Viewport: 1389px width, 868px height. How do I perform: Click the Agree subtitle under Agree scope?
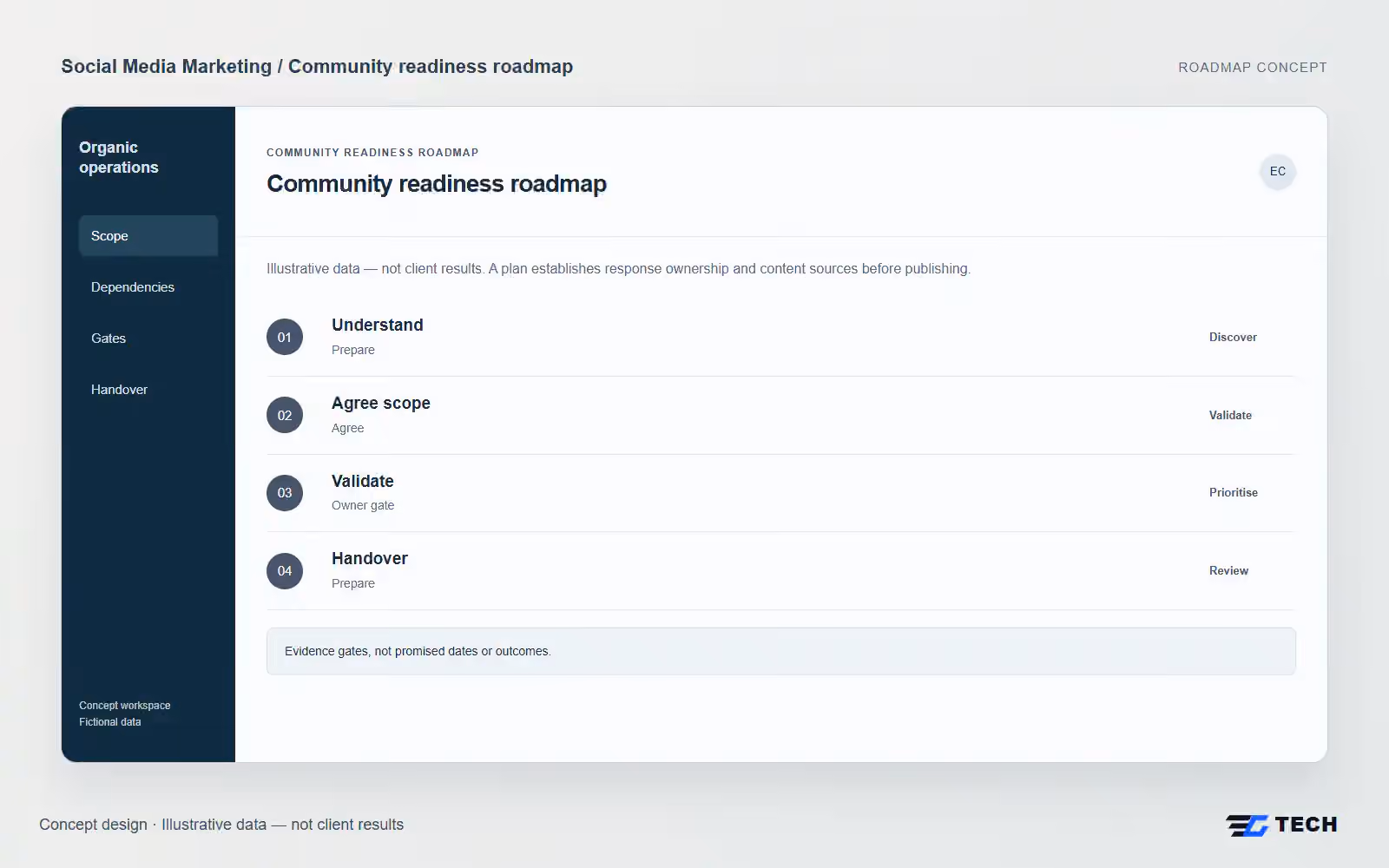tap(348, 428)
